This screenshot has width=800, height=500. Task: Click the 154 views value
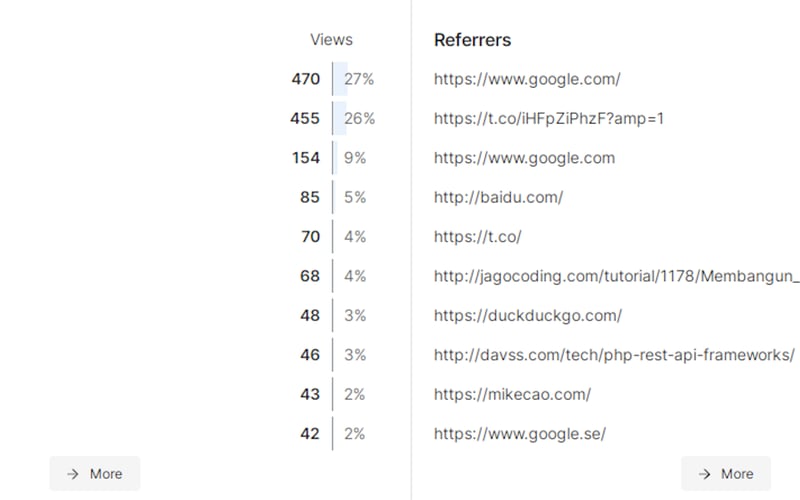click(x=306, y=158)
